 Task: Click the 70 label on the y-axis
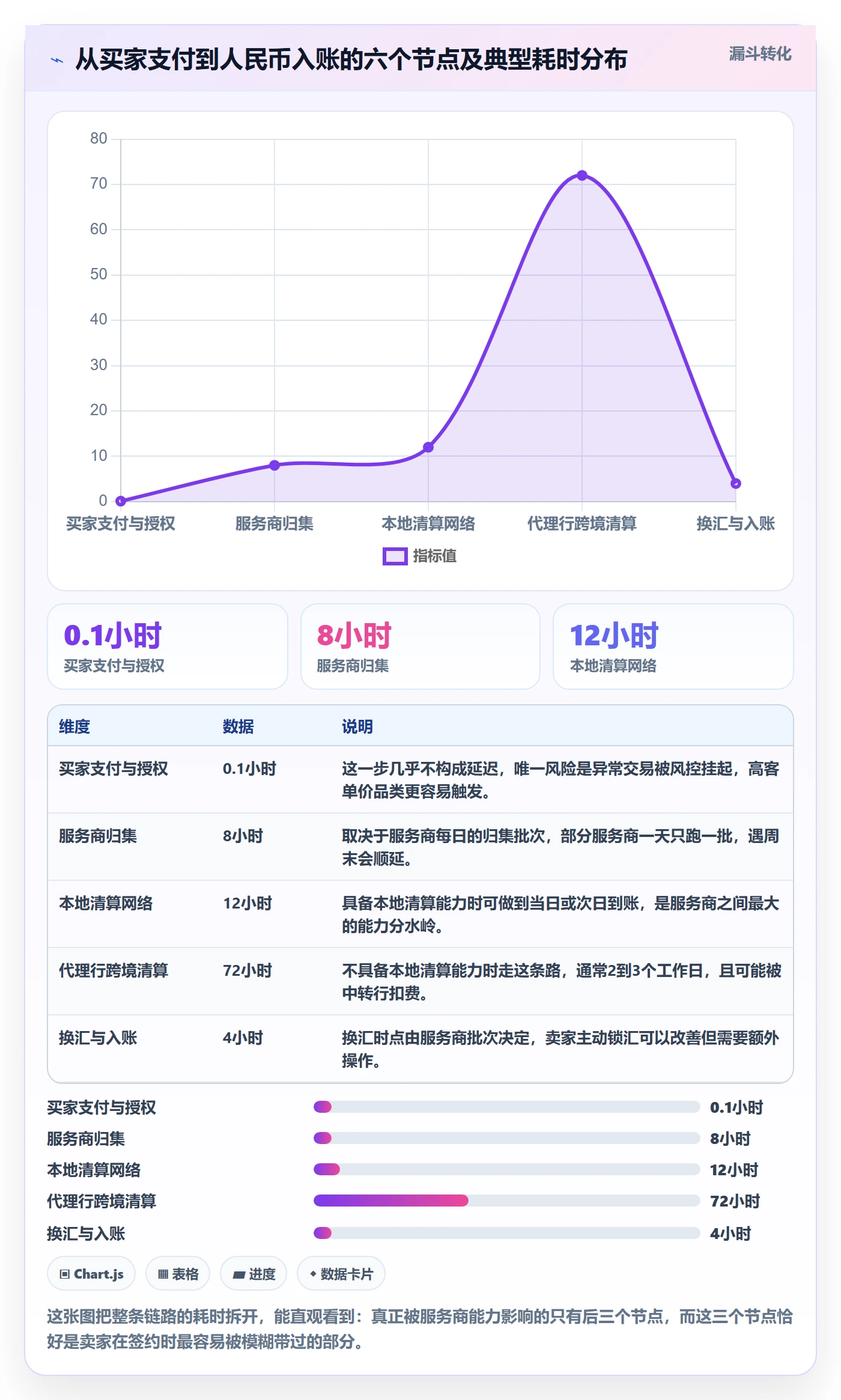tap(99, 183)
